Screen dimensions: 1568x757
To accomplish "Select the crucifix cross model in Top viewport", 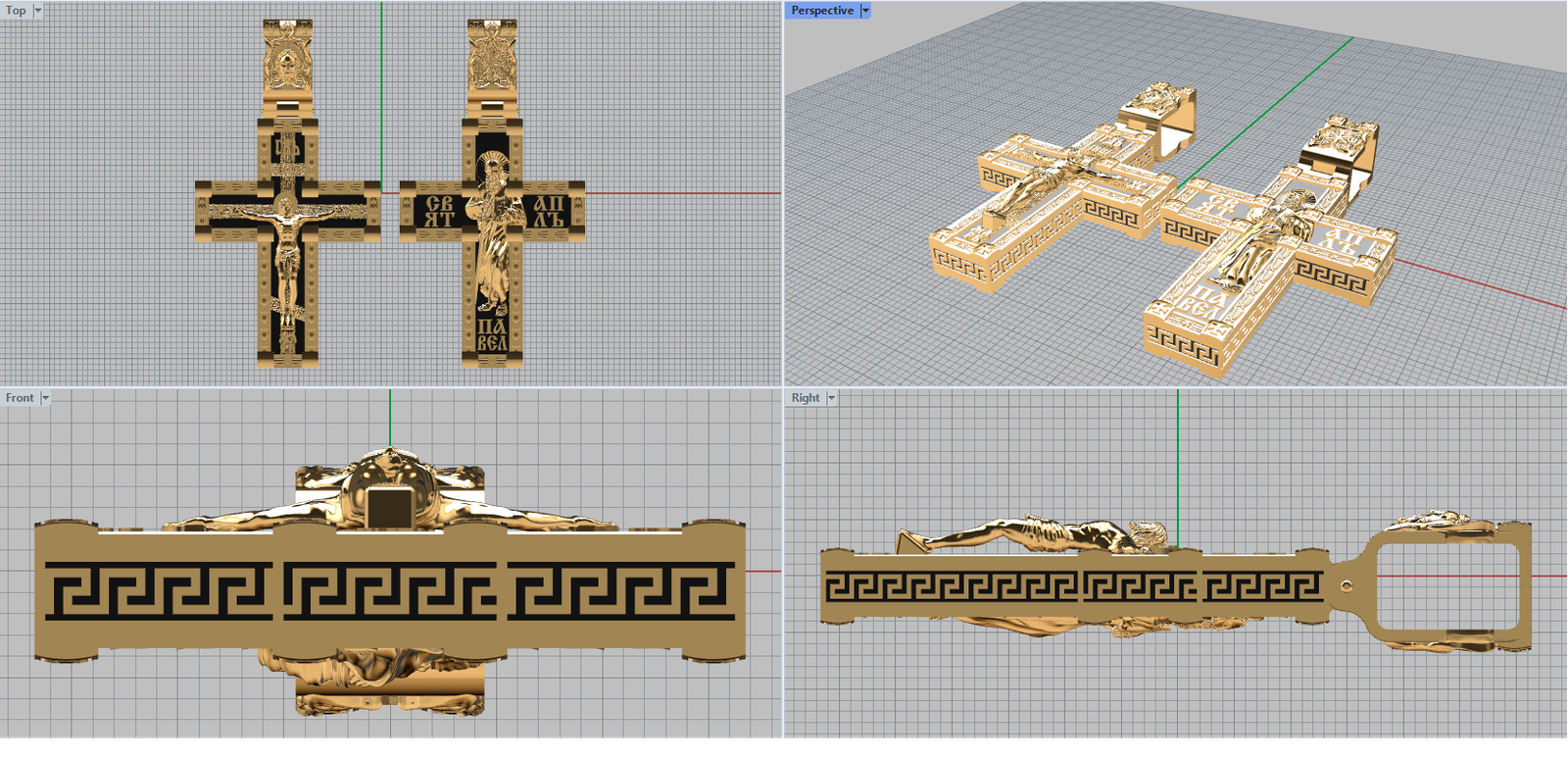I will 288,194.
